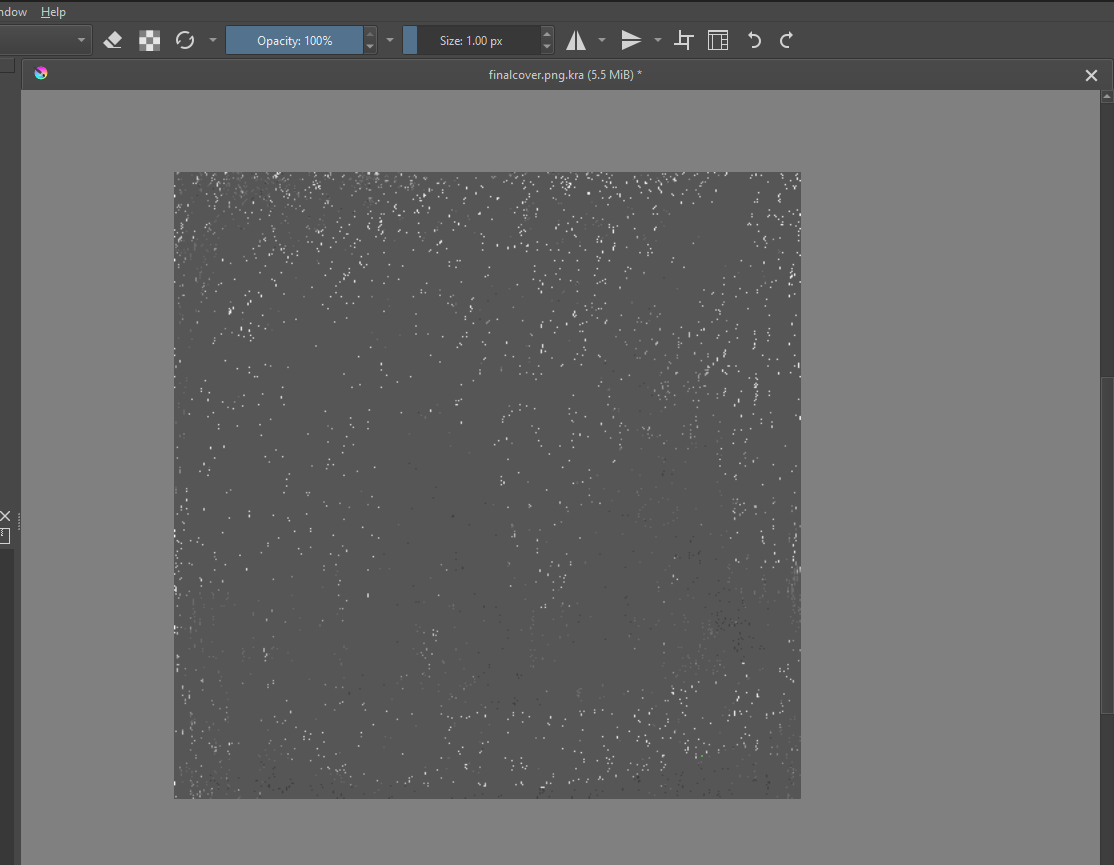Select the finalcover.png.kra document title
The width and height of the screenshot is (1114, 865).
(565, 75)
